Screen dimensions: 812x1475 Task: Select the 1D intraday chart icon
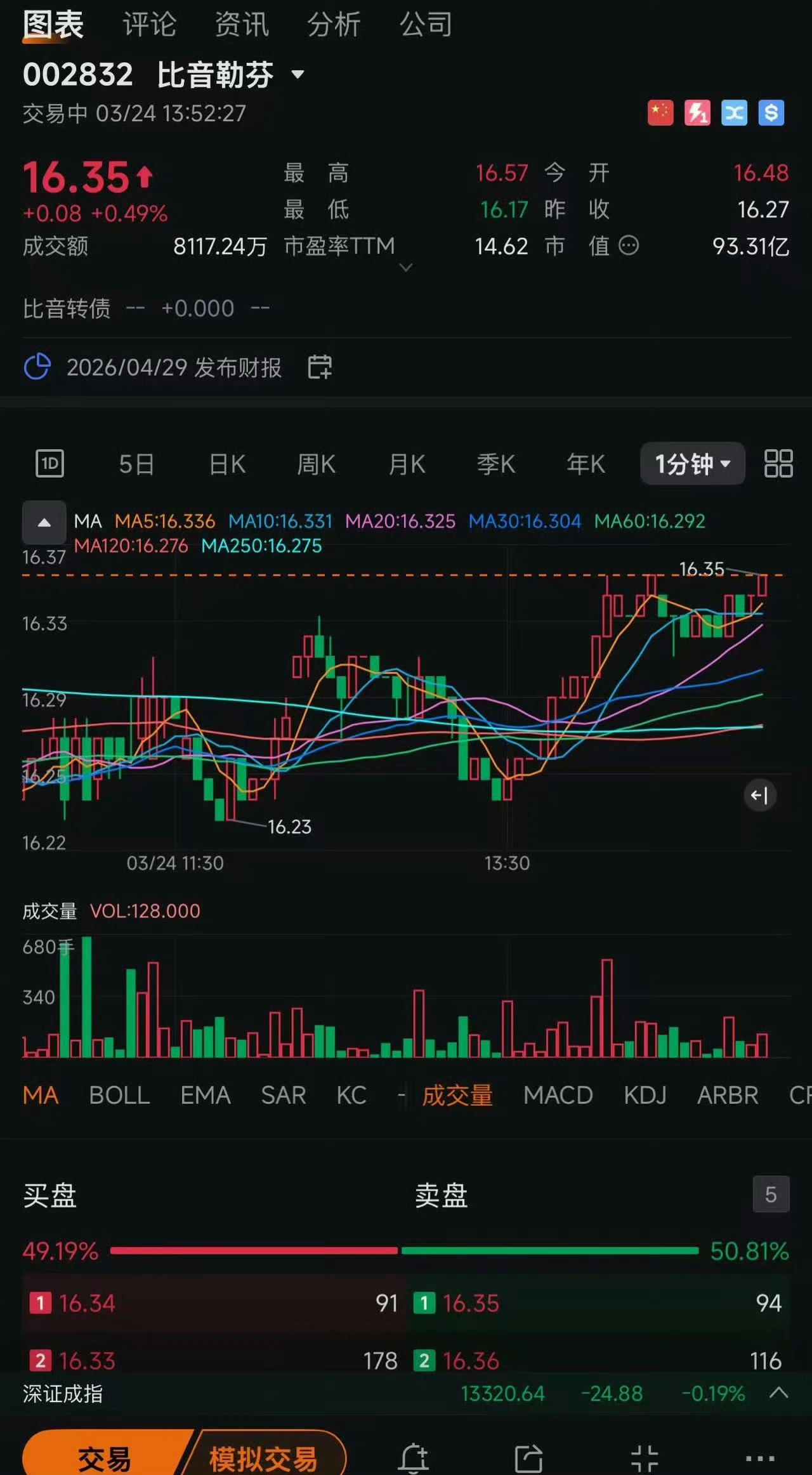point(49,463)
